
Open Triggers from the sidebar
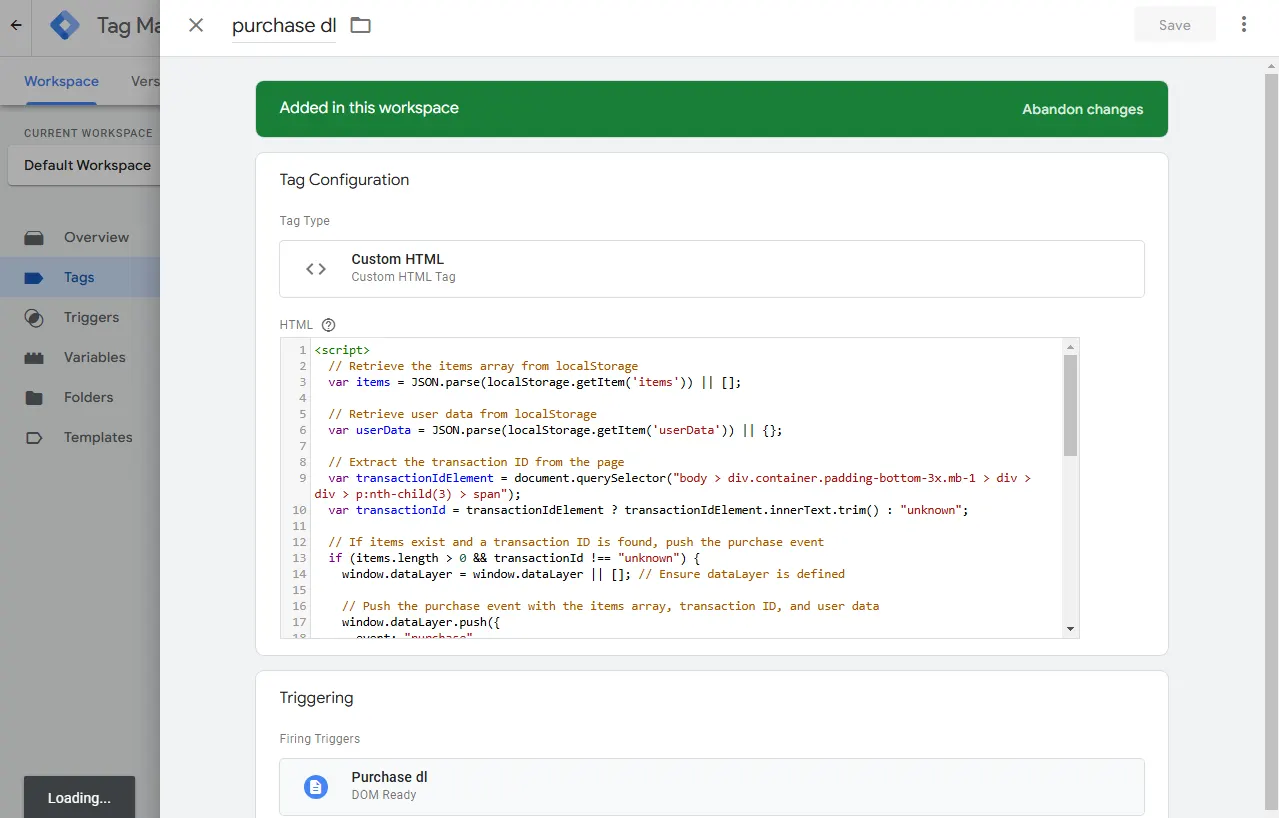[x=91, y=317]
